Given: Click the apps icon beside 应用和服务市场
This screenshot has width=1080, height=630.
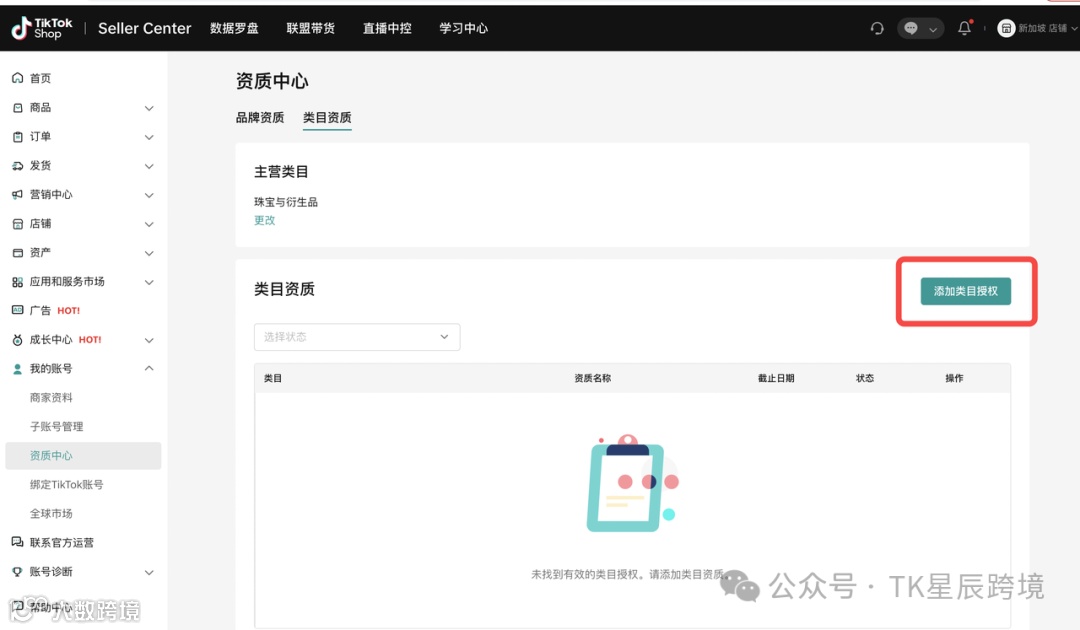Looking at the screenshot, I should tap(18, 282).
